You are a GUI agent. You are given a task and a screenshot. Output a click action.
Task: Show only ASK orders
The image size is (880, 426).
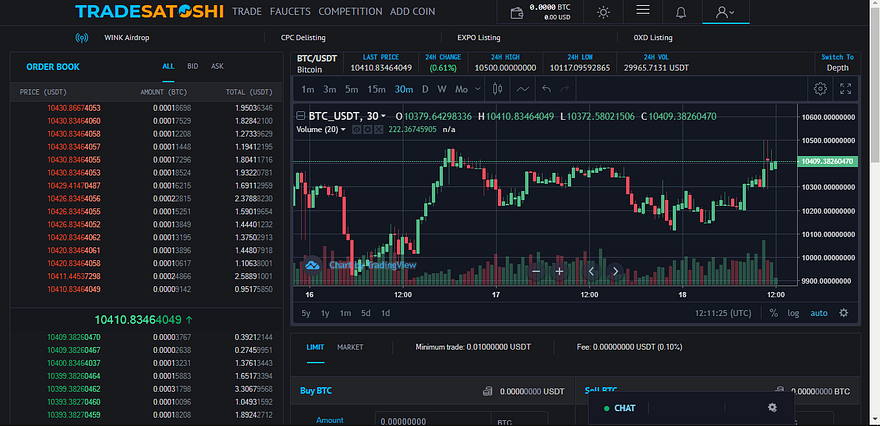[x=217, y=66]
